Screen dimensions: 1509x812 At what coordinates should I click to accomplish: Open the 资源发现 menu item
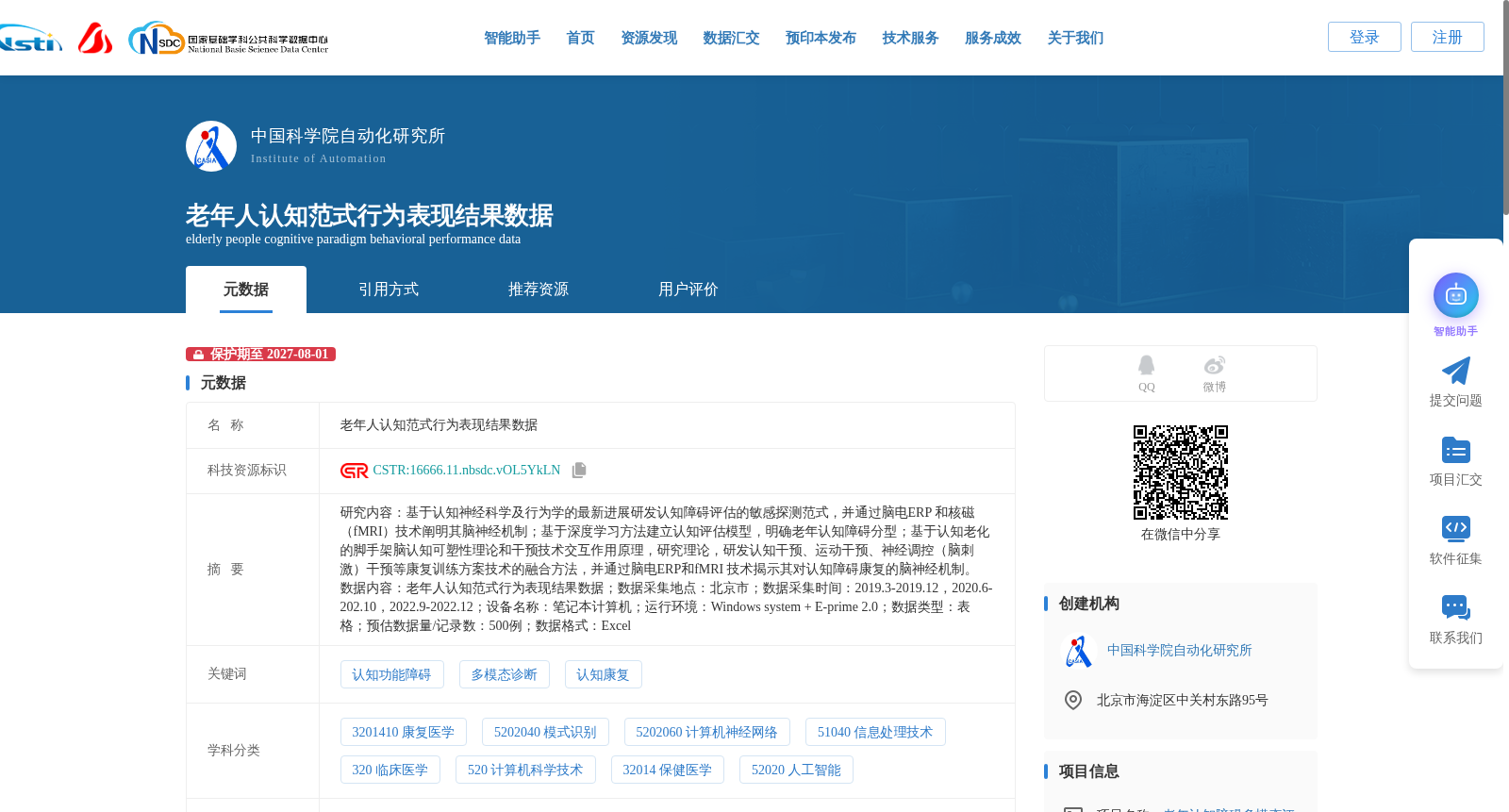(x=649, y=38)
